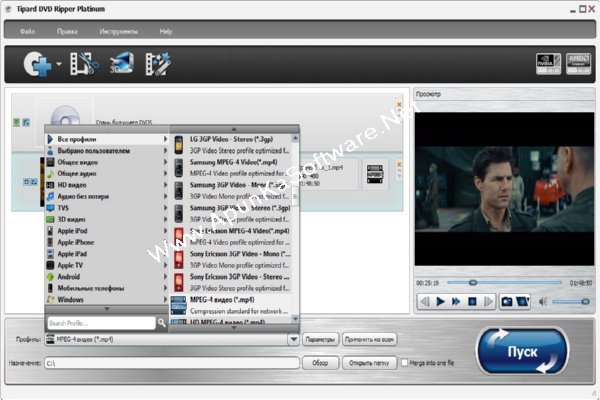Viewport: 600px width, 400px height.
Task: Stop the preview playback
Action: (x=472, y=302)
